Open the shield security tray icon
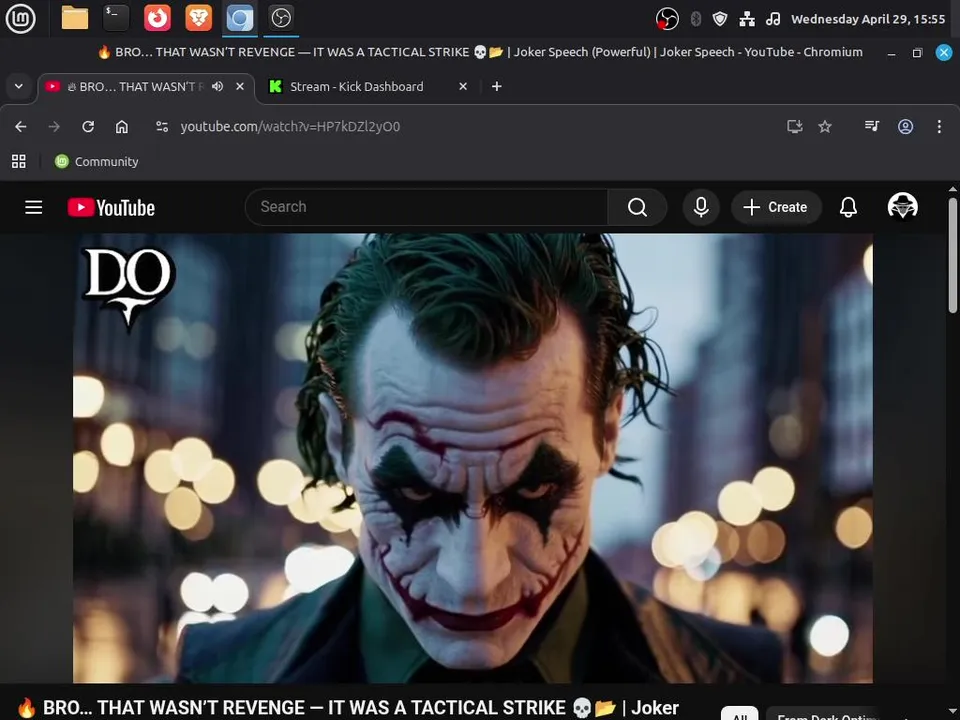 click(720, 19)
